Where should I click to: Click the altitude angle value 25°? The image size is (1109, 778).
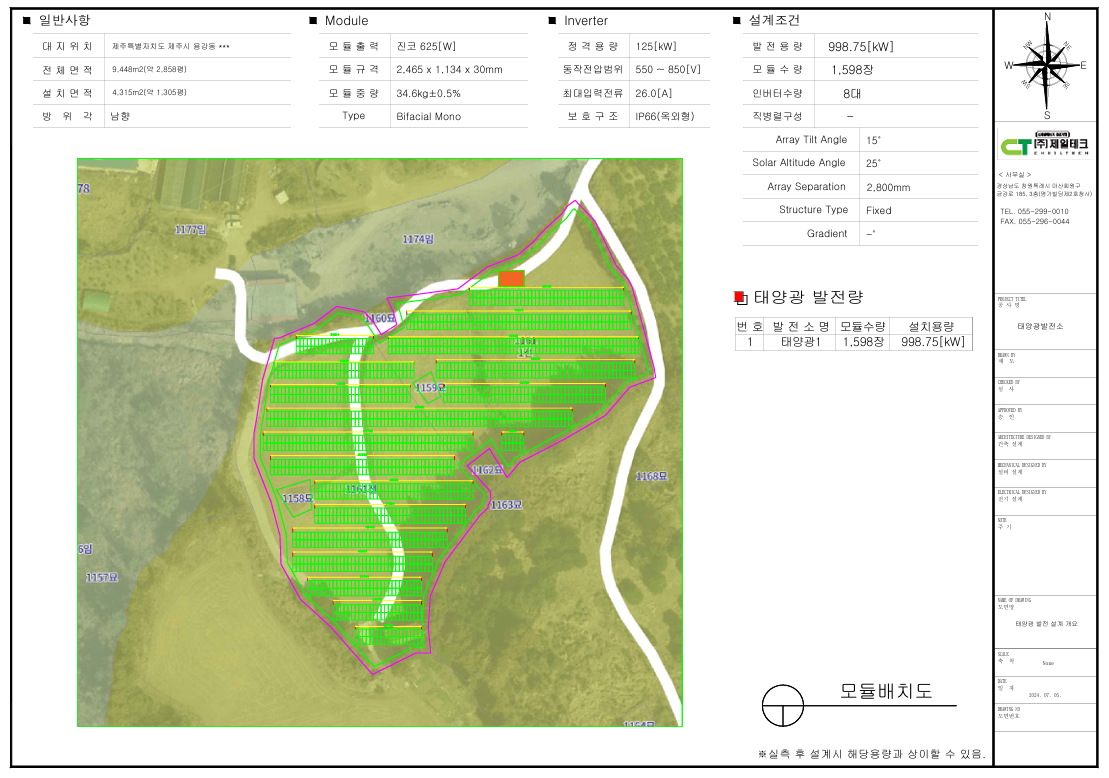click(873, 163)
